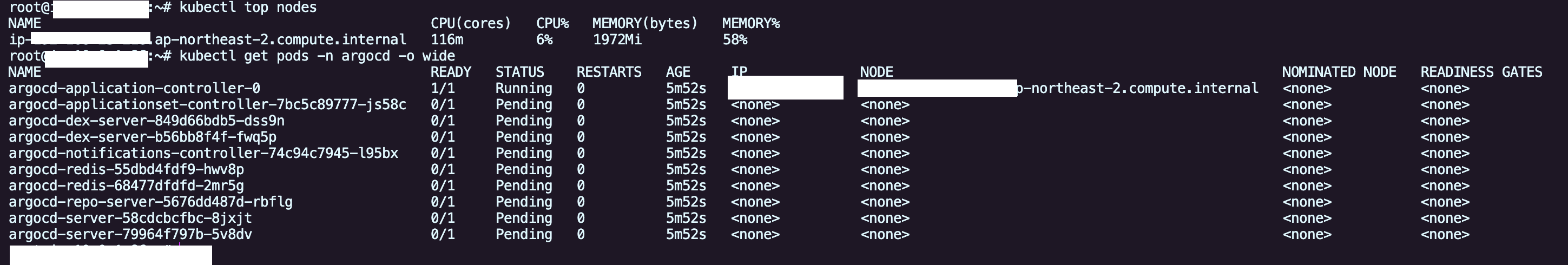Click the STATUS column header
Viewport: 1568px width, 265px height.
pos(520,72)
